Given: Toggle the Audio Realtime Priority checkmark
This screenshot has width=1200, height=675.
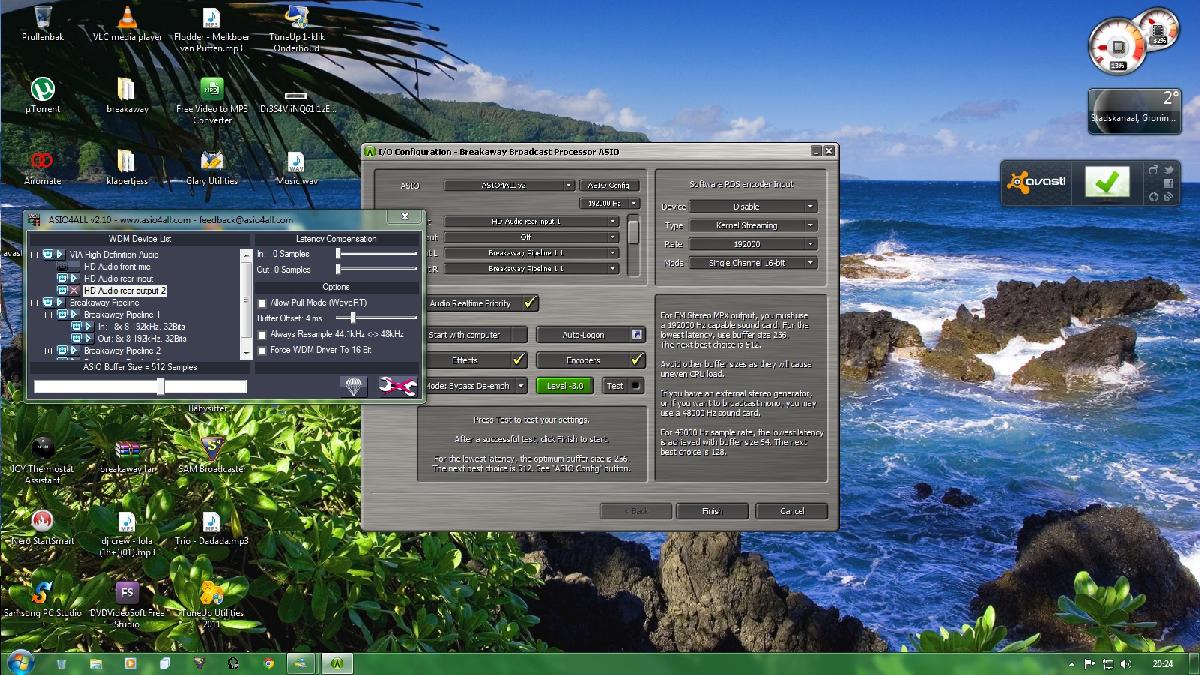Looking at the screenshot, I should point(529,303).
